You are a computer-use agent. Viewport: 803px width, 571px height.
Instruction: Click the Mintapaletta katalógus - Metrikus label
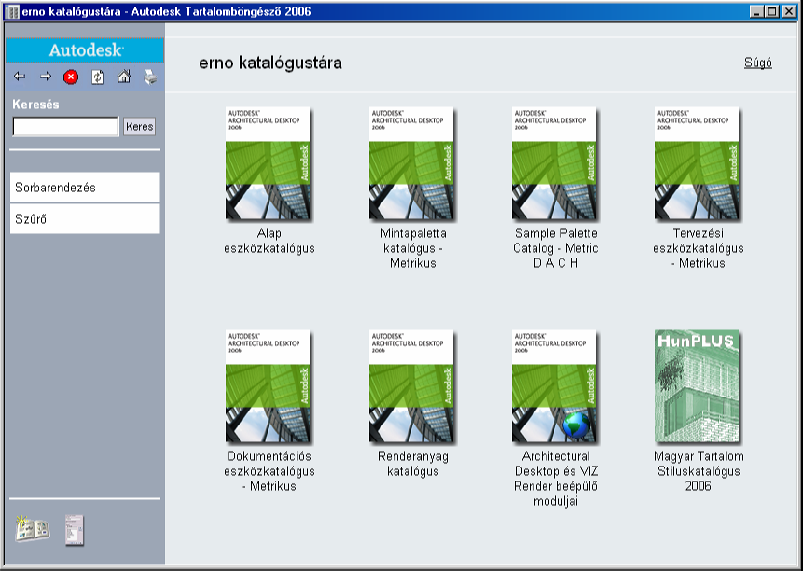tap(413, 248)
